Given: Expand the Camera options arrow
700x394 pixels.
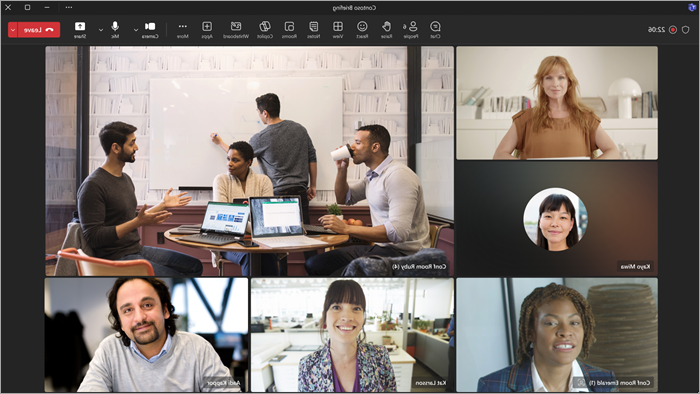Looking at the screenshot, I should 136,30.
